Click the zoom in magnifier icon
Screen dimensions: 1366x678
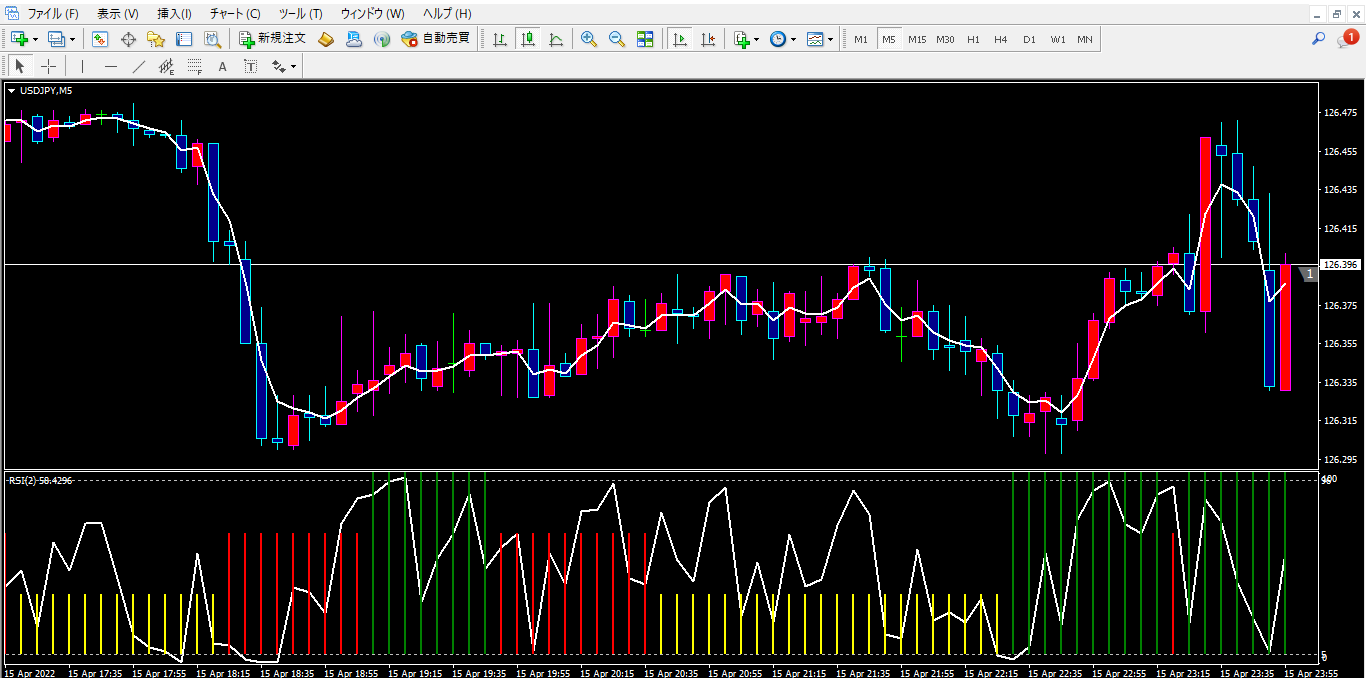[x=589, y=39]
